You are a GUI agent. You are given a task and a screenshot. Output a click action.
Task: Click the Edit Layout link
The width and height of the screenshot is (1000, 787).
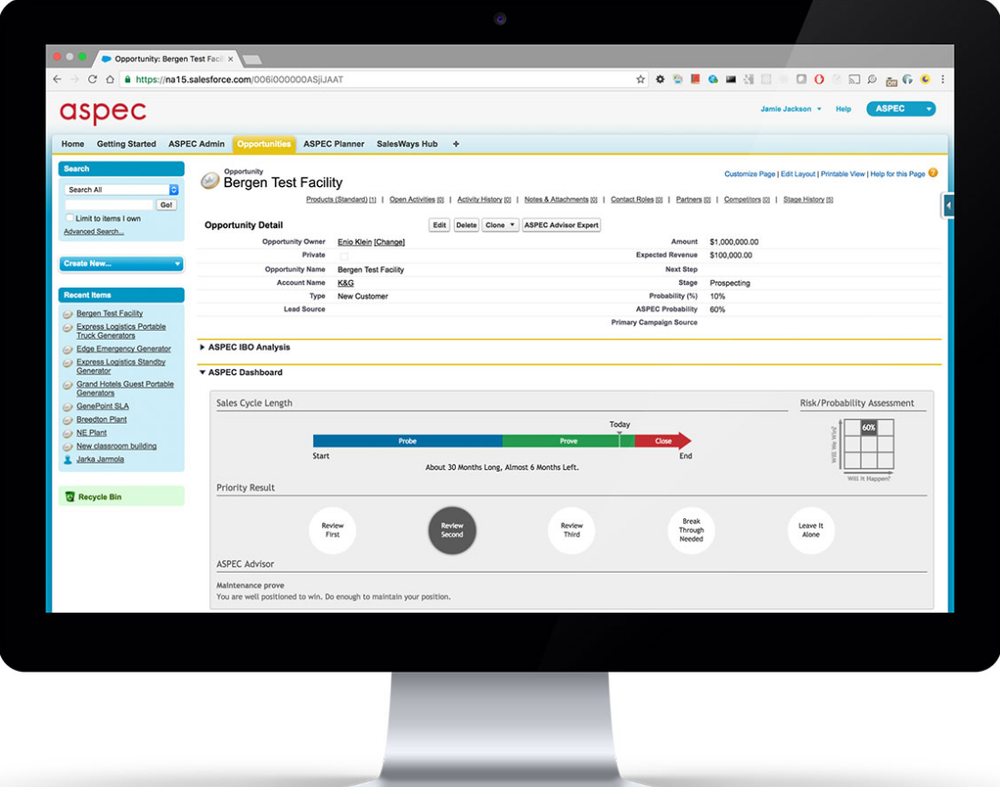pyautogui.click(x=798, y=174)
